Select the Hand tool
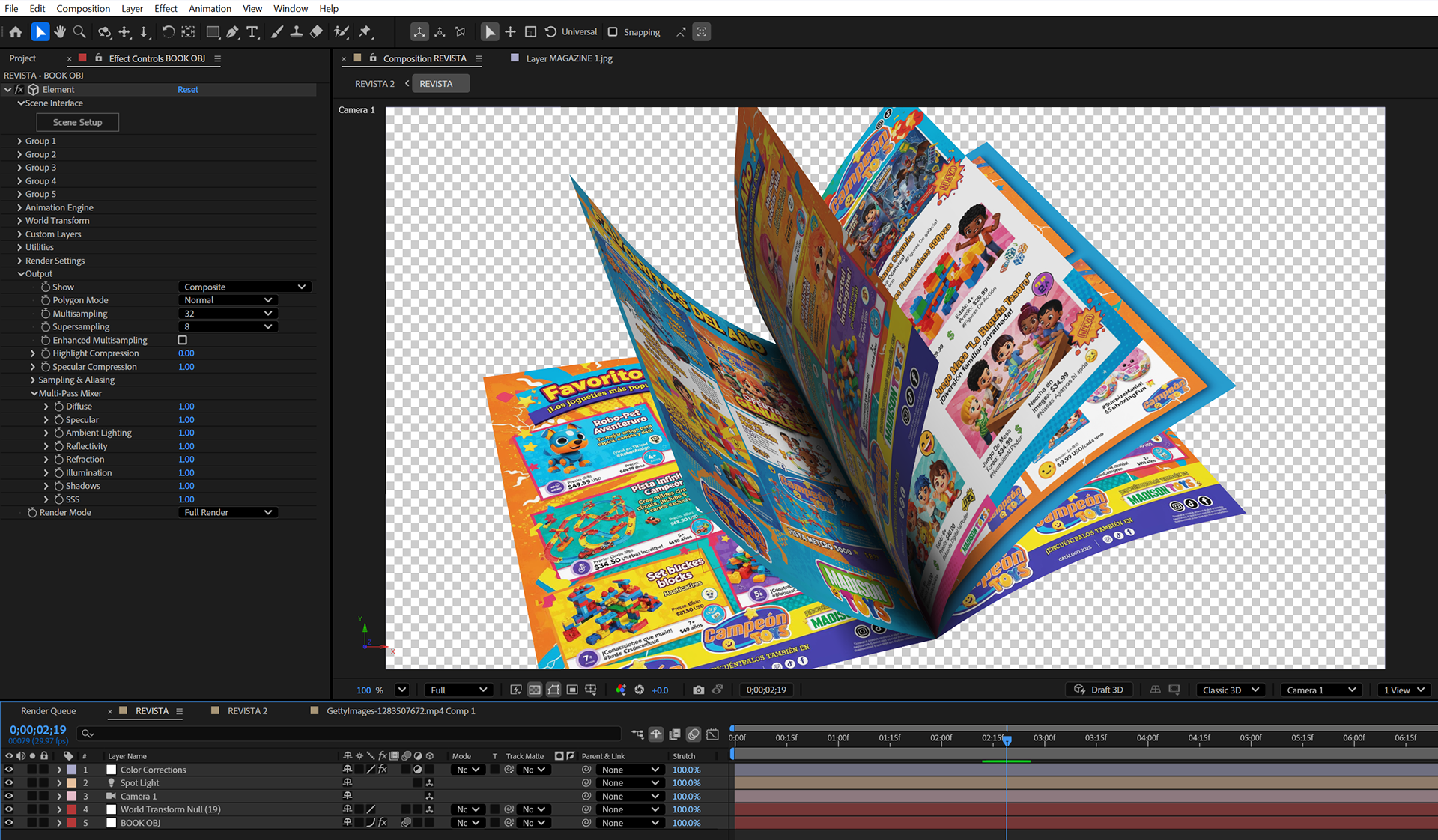Image resolution: width=1438 pixels, height=840 pixels. click(60, 32)
